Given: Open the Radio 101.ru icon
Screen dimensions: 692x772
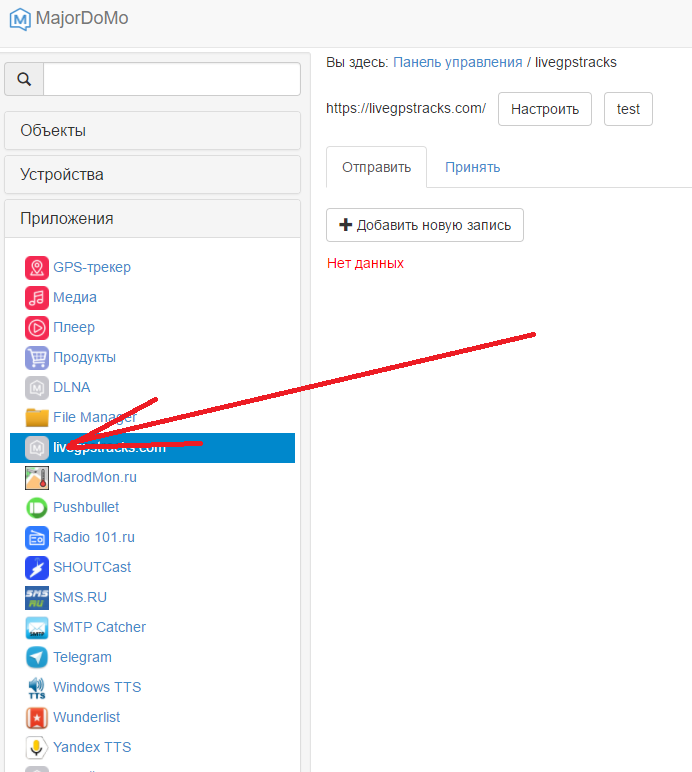Looking at the screenshot, I should coord(37,538).
